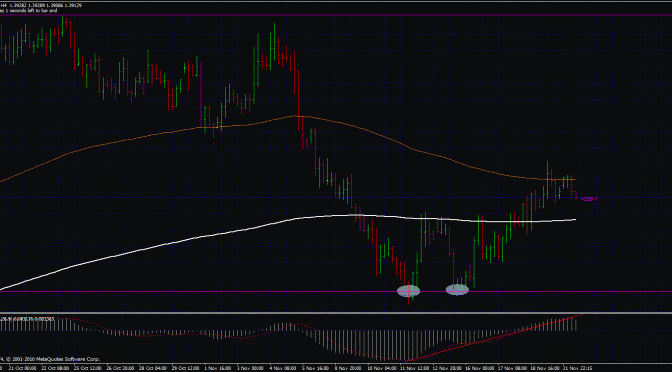Click the 21 Nov 22:15 time label
The height and width of the screenshot is (372, 672).
[x=578, y=368]
